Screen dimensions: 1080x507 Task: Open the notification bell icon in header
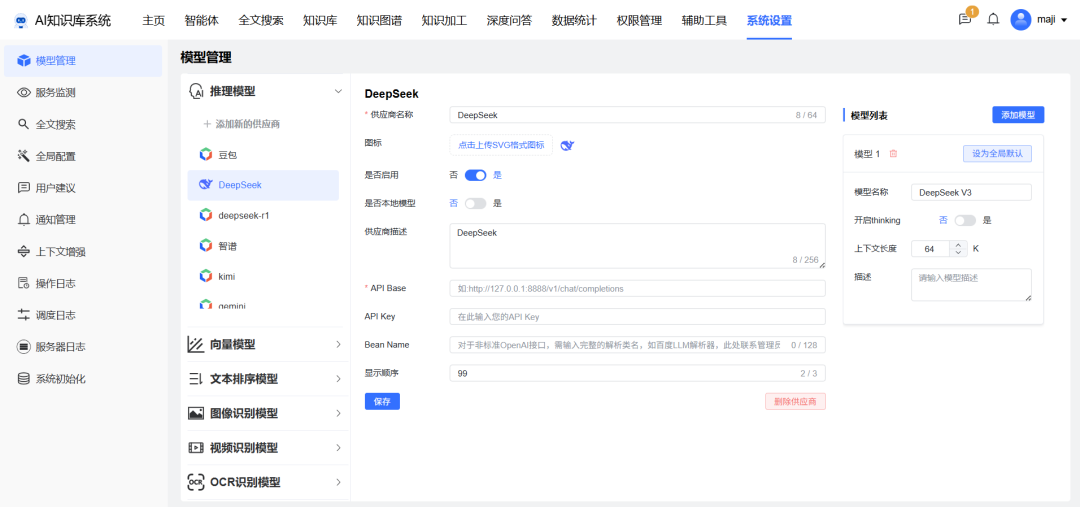[x=993, y=19]
